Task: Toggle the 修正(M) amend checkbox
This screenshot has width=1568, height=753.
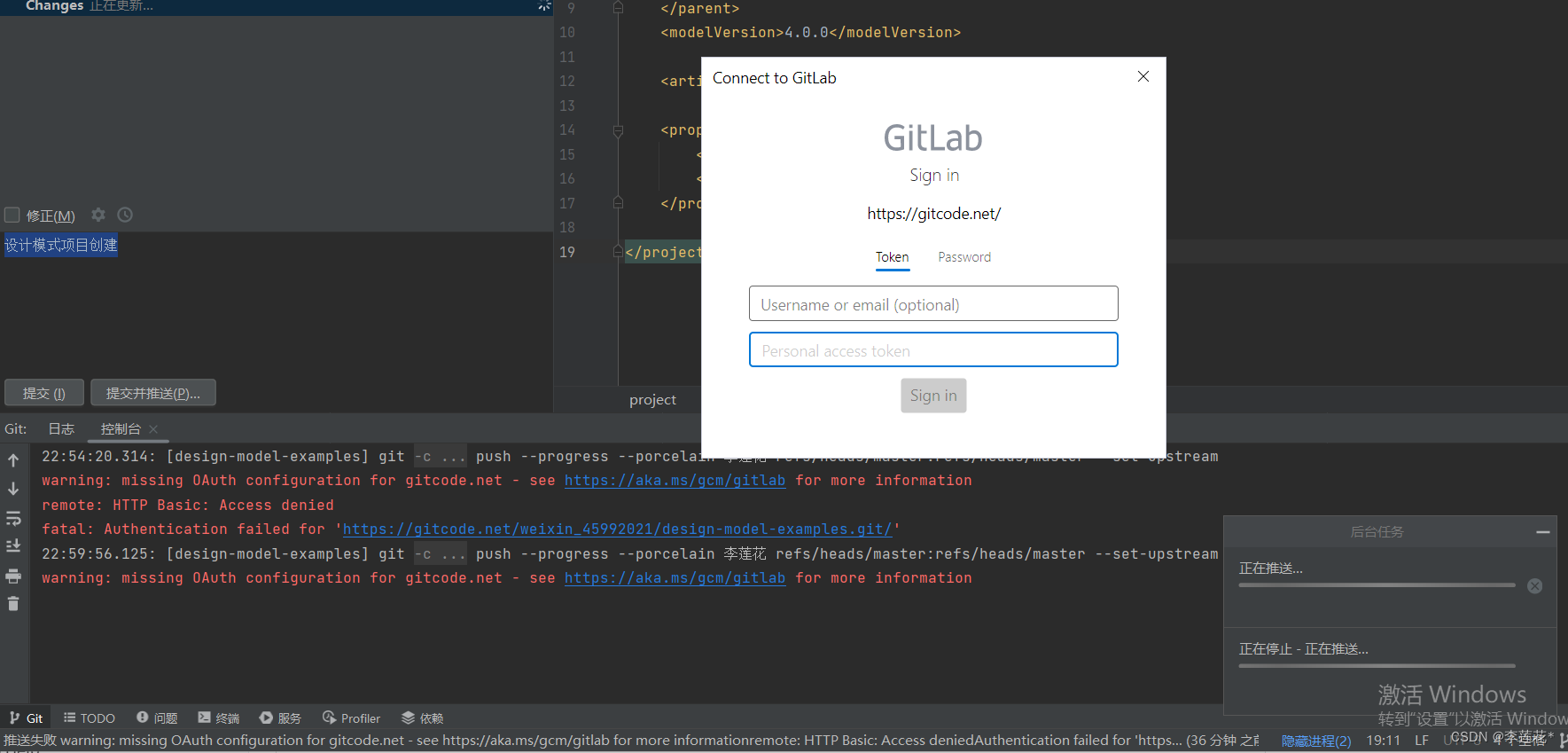Action: point(12,215)
